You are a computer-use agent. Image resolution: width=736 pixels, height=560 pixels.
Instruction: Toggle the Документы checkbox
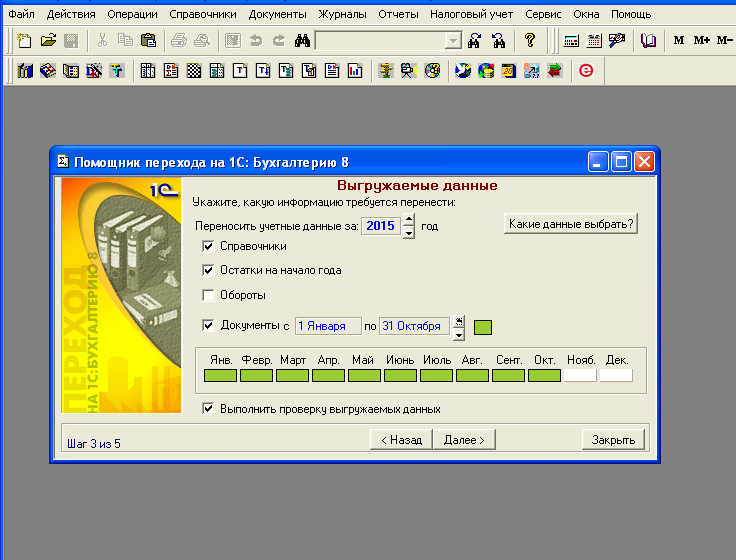tap(208, 325)
